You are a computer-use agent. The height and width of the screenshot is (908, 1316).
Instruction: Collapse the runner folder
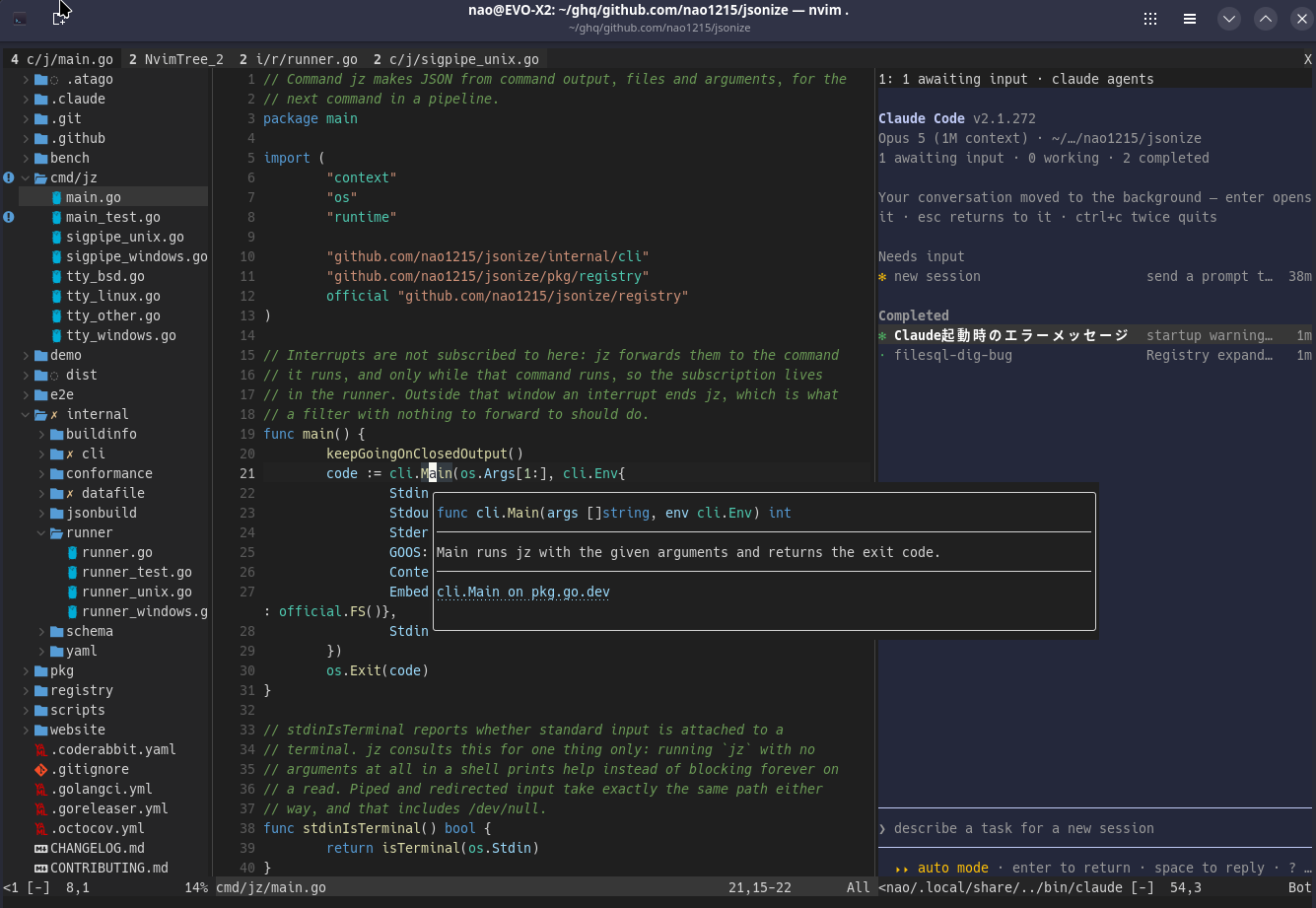click(x=41, y=532)
